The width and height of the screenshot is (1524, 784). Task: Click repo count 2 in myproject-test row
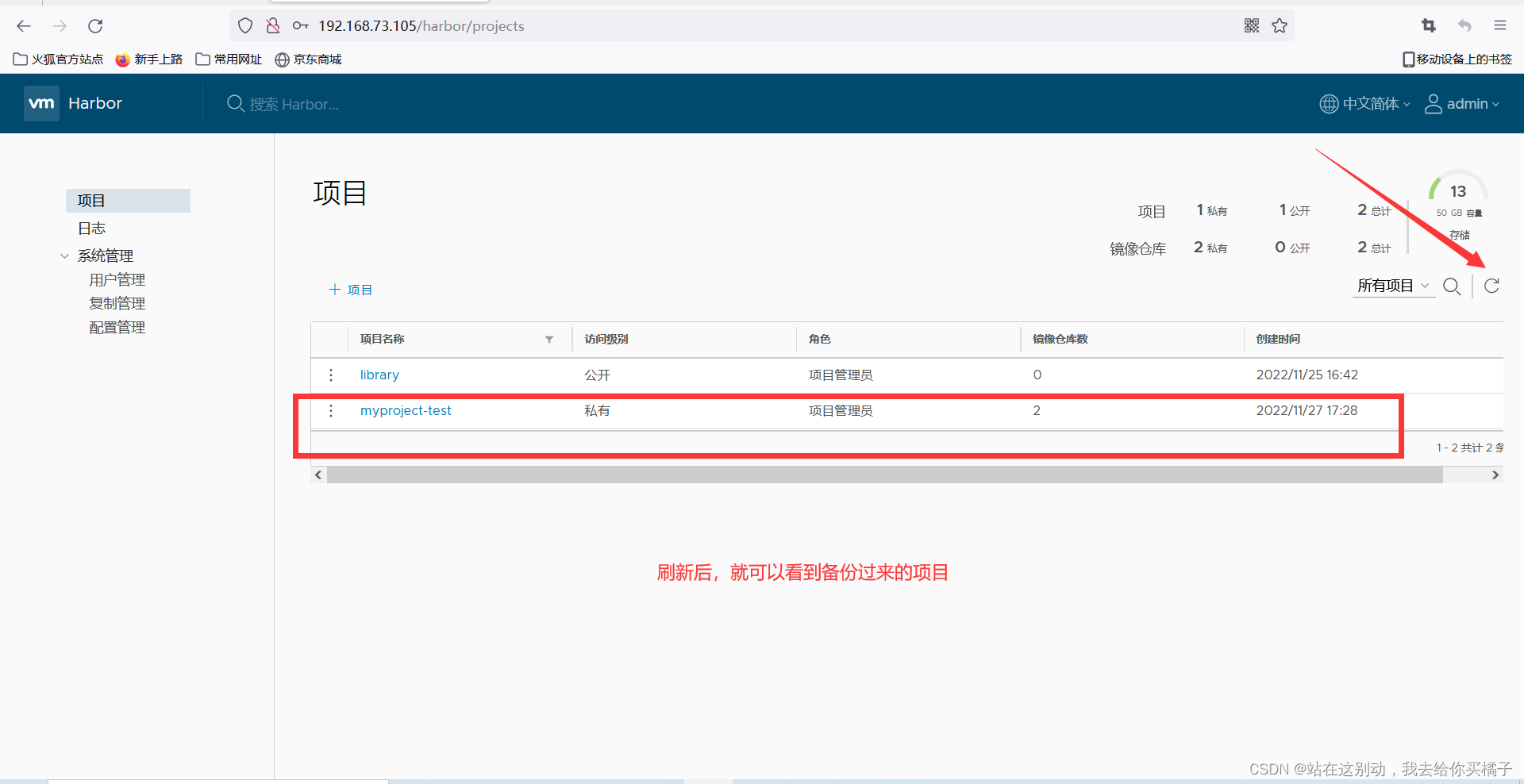1037,410
